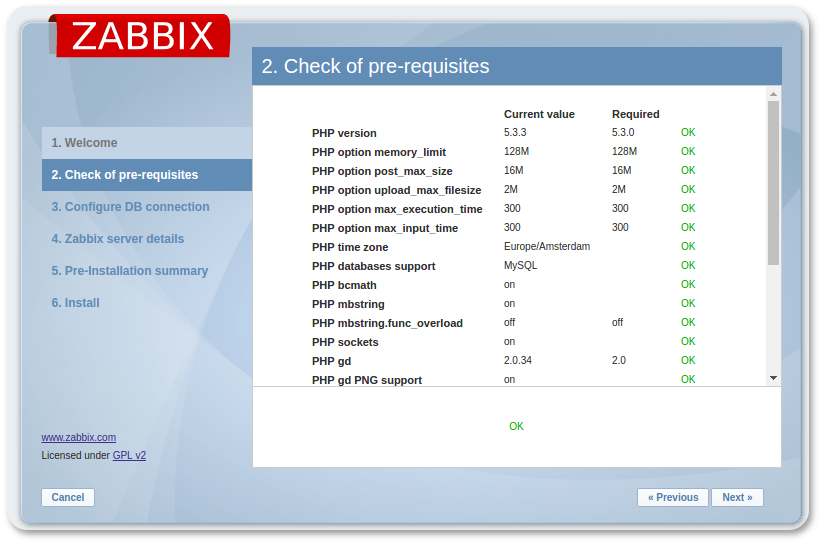Click 'PHP option memory_limit' label
This screenshot has height=544, width=822.
(378, 153)
